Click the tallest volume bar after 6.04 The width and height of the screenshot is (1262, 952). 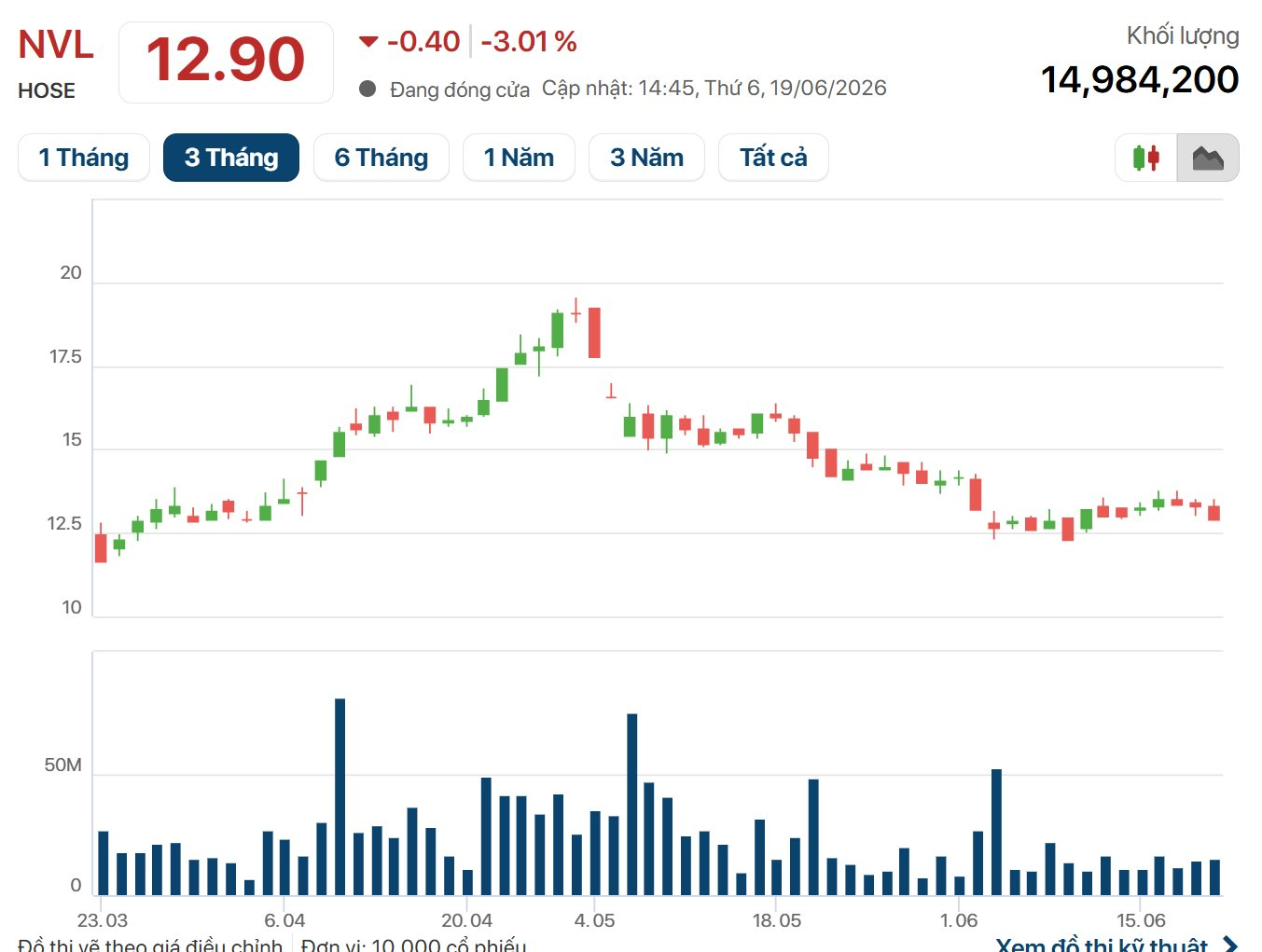(x=340, y=797)
